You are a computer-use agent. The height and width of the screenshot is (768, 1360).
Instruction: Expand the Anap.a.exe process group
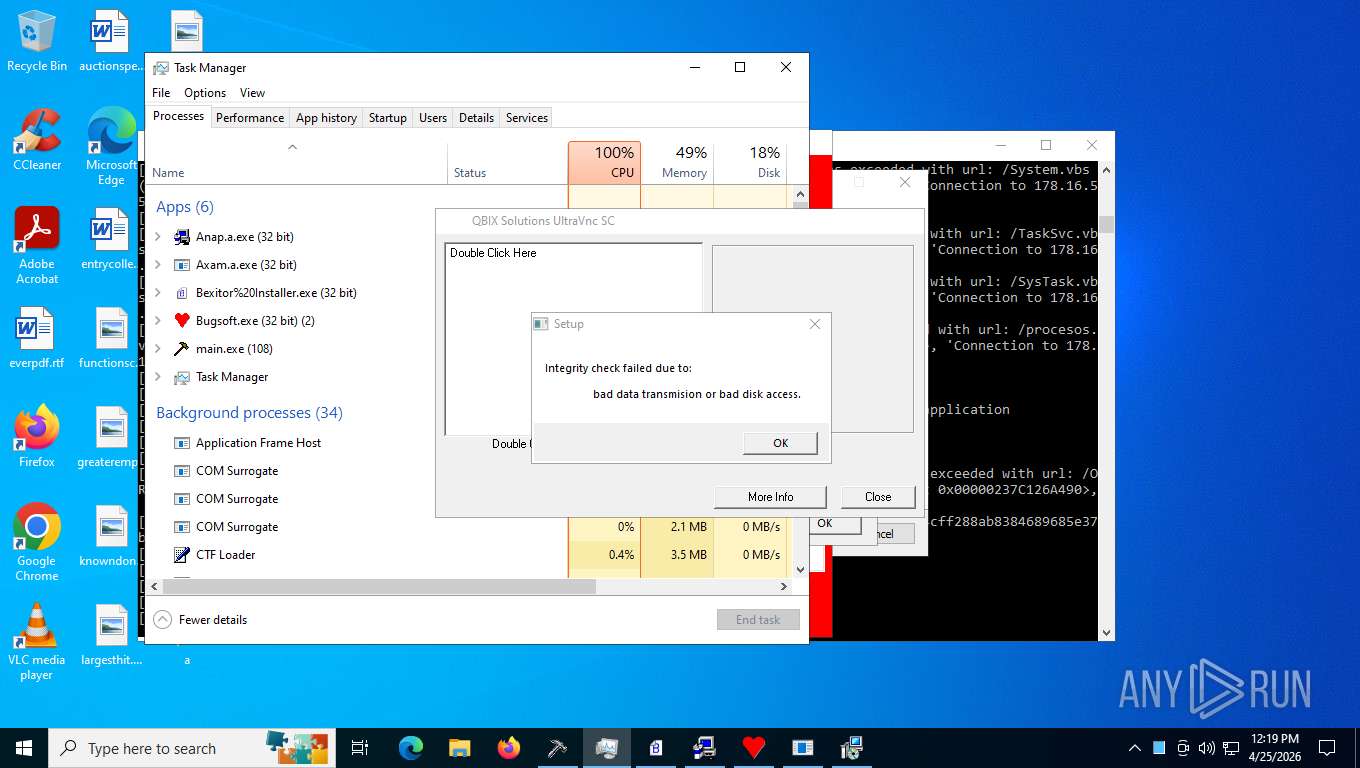pyautogui.click(x=158, y=237)
